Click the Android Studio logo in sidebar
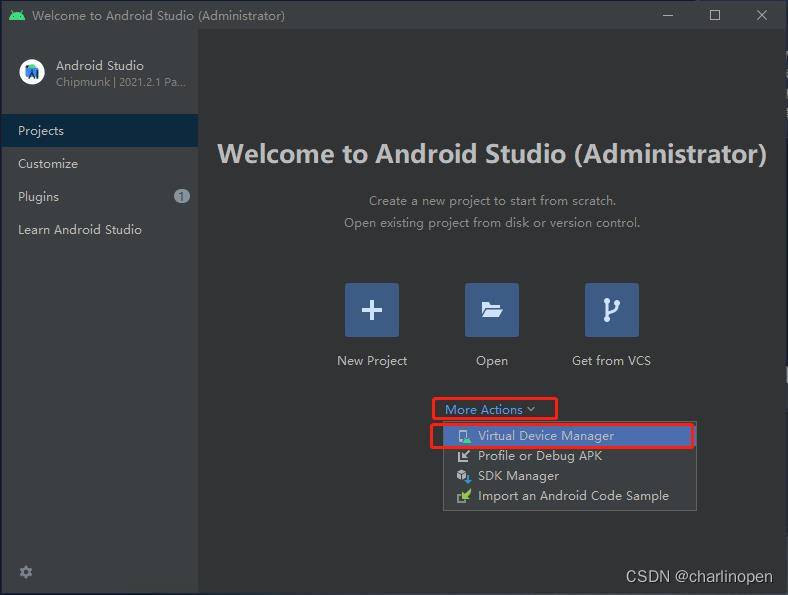This screenshot has height=595, width=788. tap(32, 72)
